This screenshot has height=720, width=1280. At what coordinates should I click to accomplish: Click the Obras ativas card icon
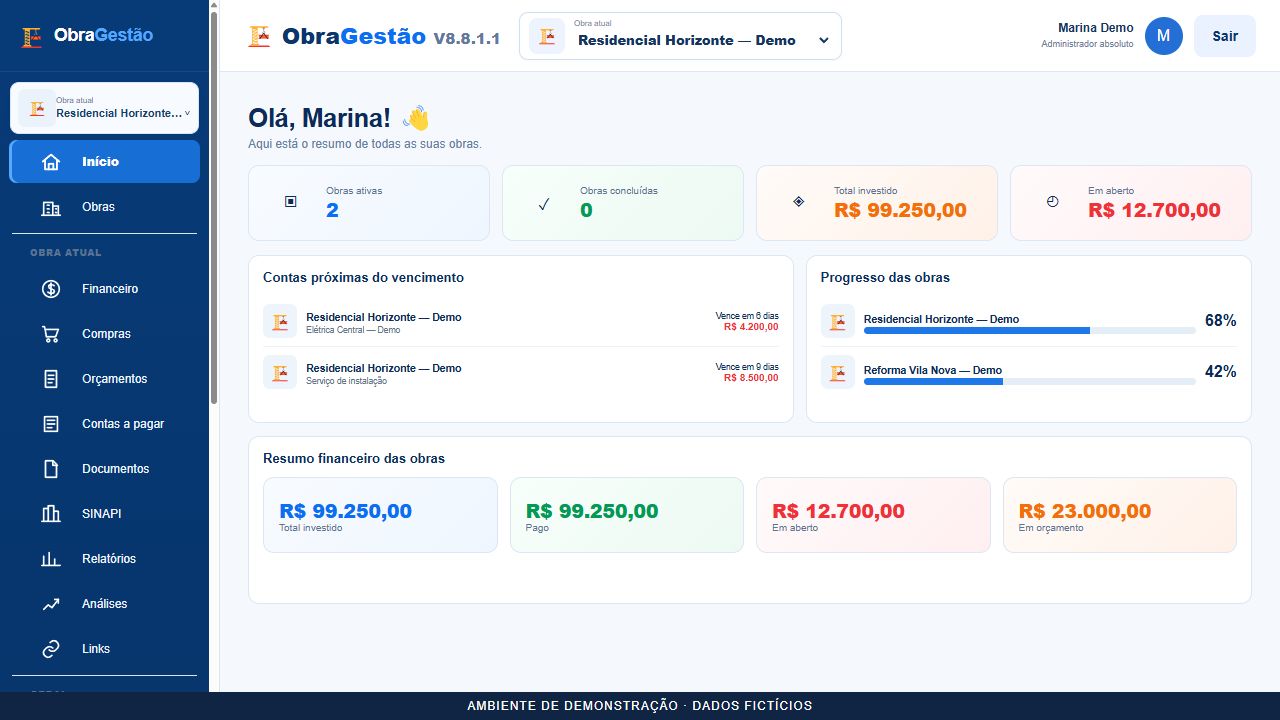pos(291,201)
